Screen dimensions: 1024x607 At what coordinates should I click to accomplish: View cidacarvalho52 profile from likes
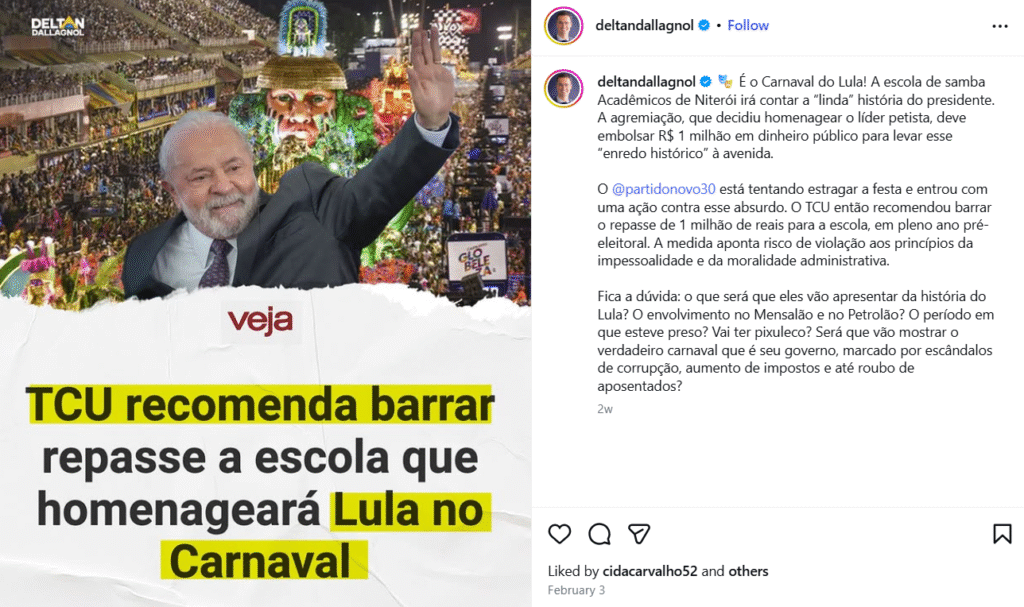(650, 571)
